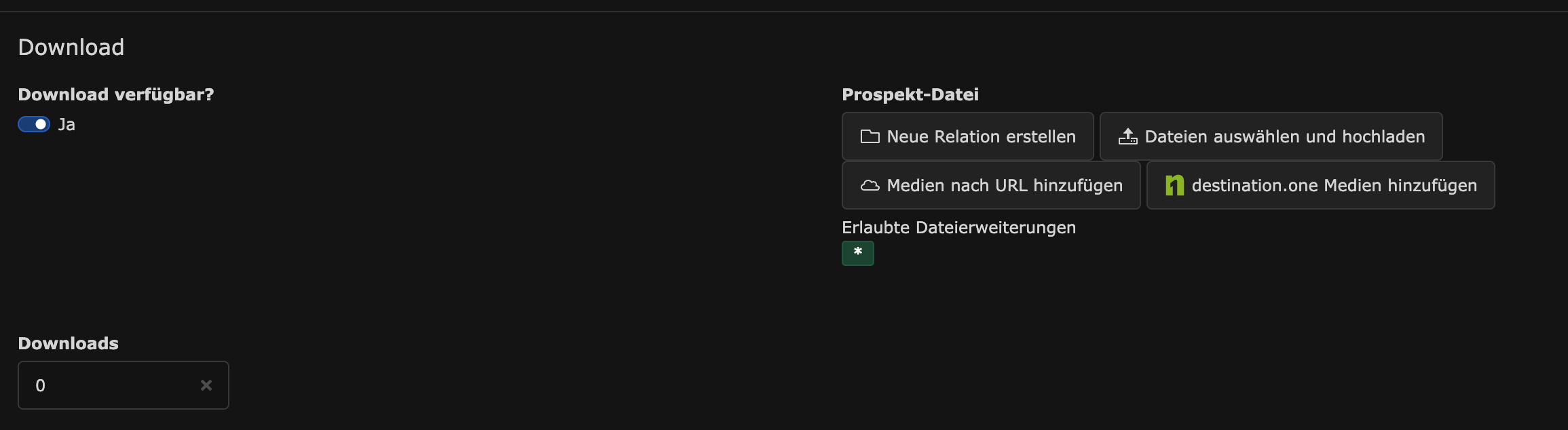The width and height of the screenshot is (1568, 430).
Task: Clear the Downloads value with the x icon
Action: click(206, 385)
